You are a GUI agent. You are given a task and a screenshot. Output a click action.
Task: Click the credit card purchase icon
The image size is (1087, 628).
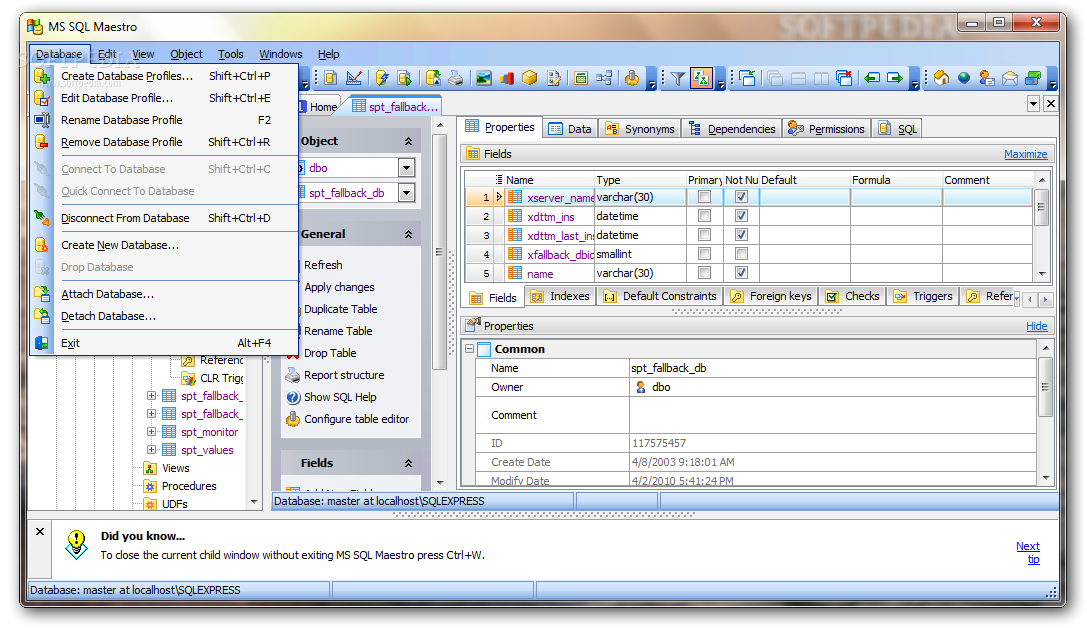1033,78
